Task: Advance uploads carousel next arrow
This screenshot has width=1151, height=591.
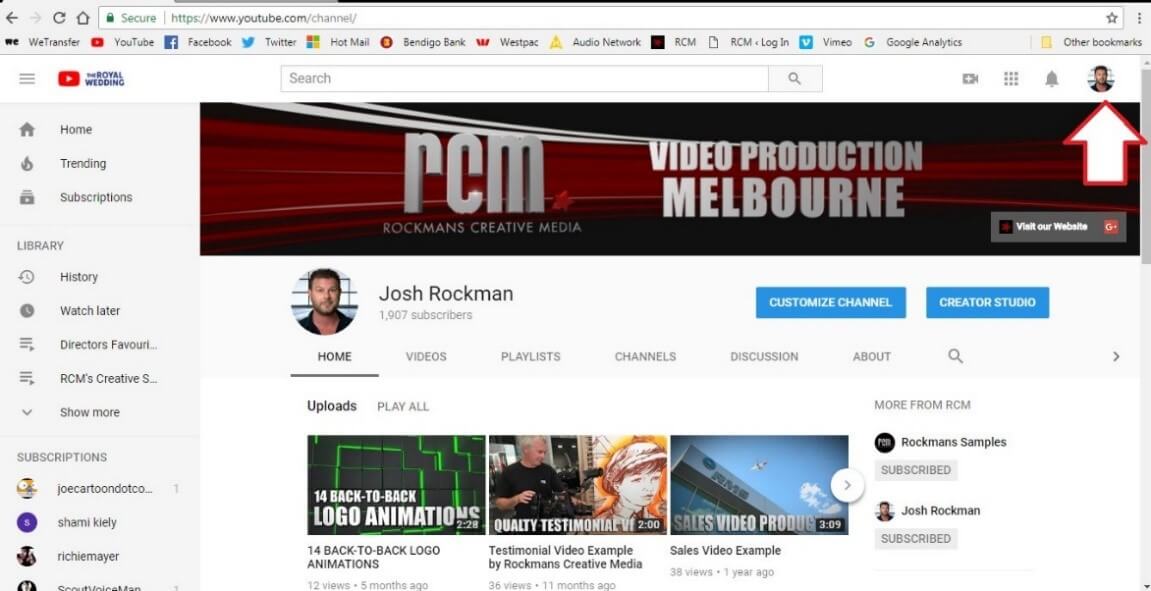Action: tap(848, 485)
